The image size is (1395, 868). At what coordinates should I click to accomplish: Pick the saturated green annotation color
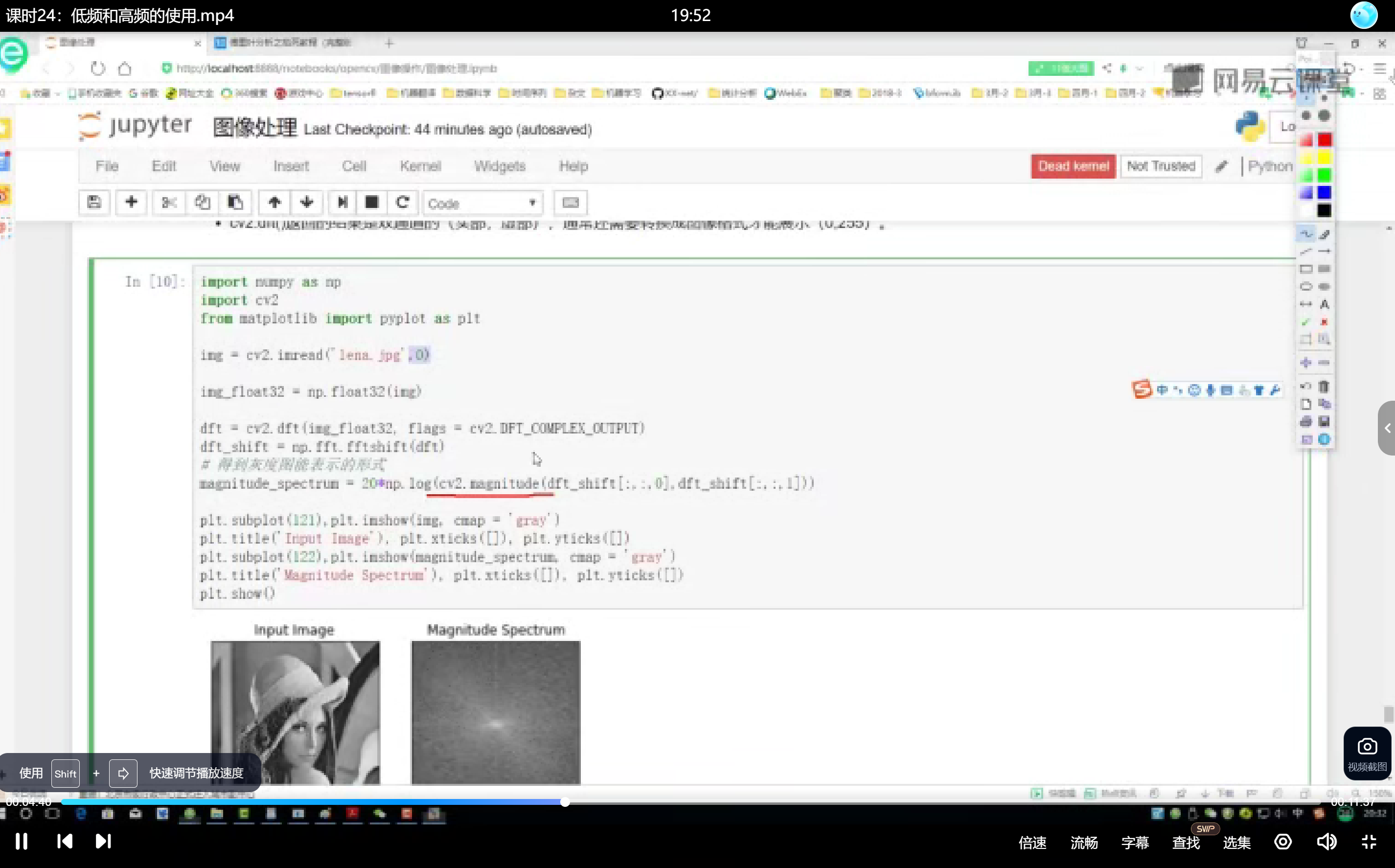[1325, 175]
